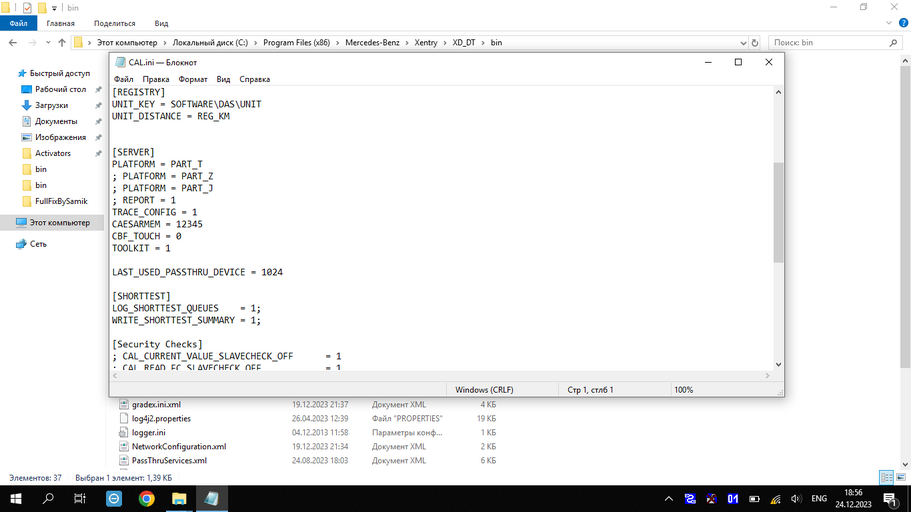Switch ENG input language indicator
The image size is (911, 512).
click(x=819, y=499)
